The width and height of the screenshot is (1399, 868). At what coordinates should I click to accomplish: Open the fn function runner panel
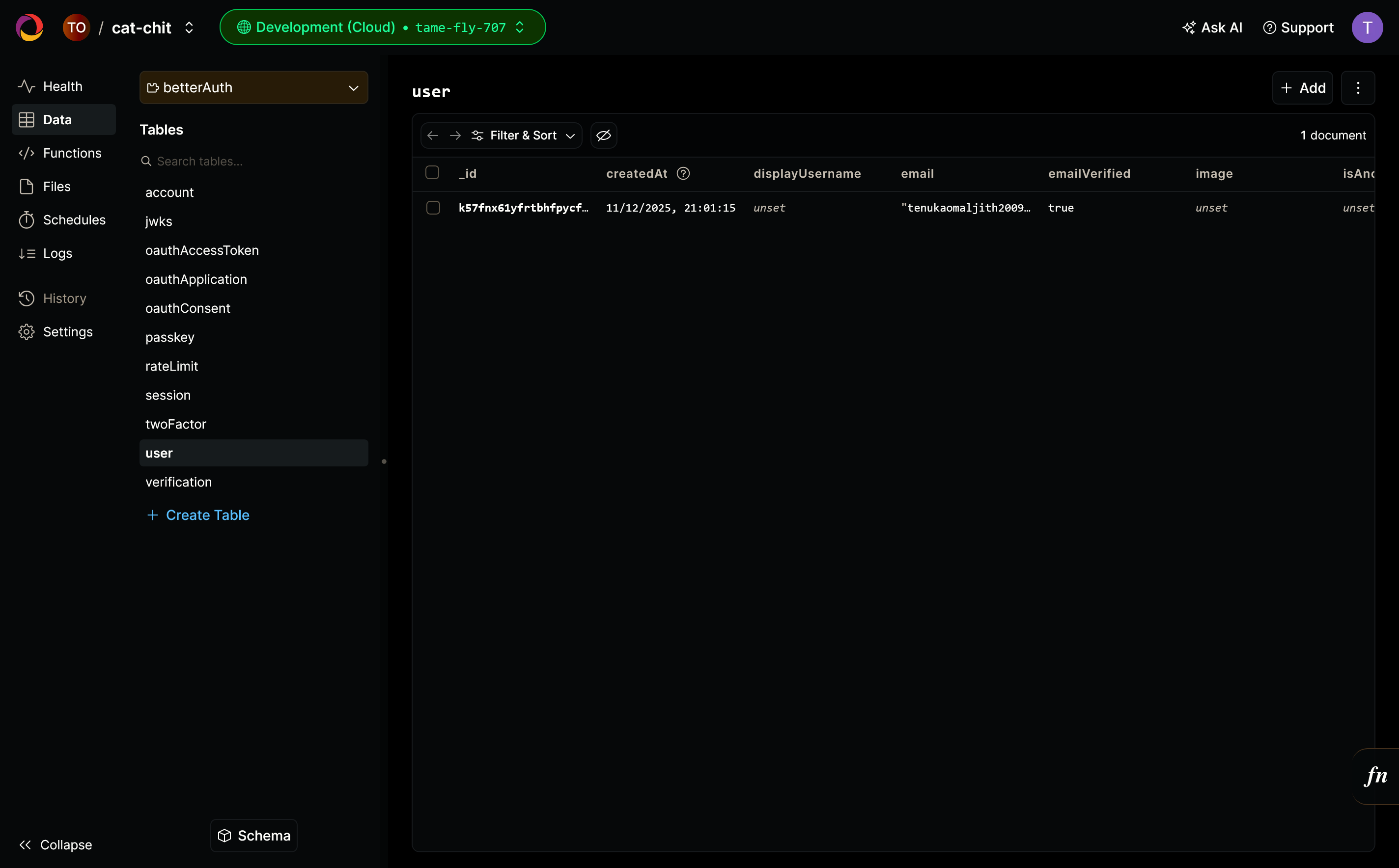(1375, 776)
